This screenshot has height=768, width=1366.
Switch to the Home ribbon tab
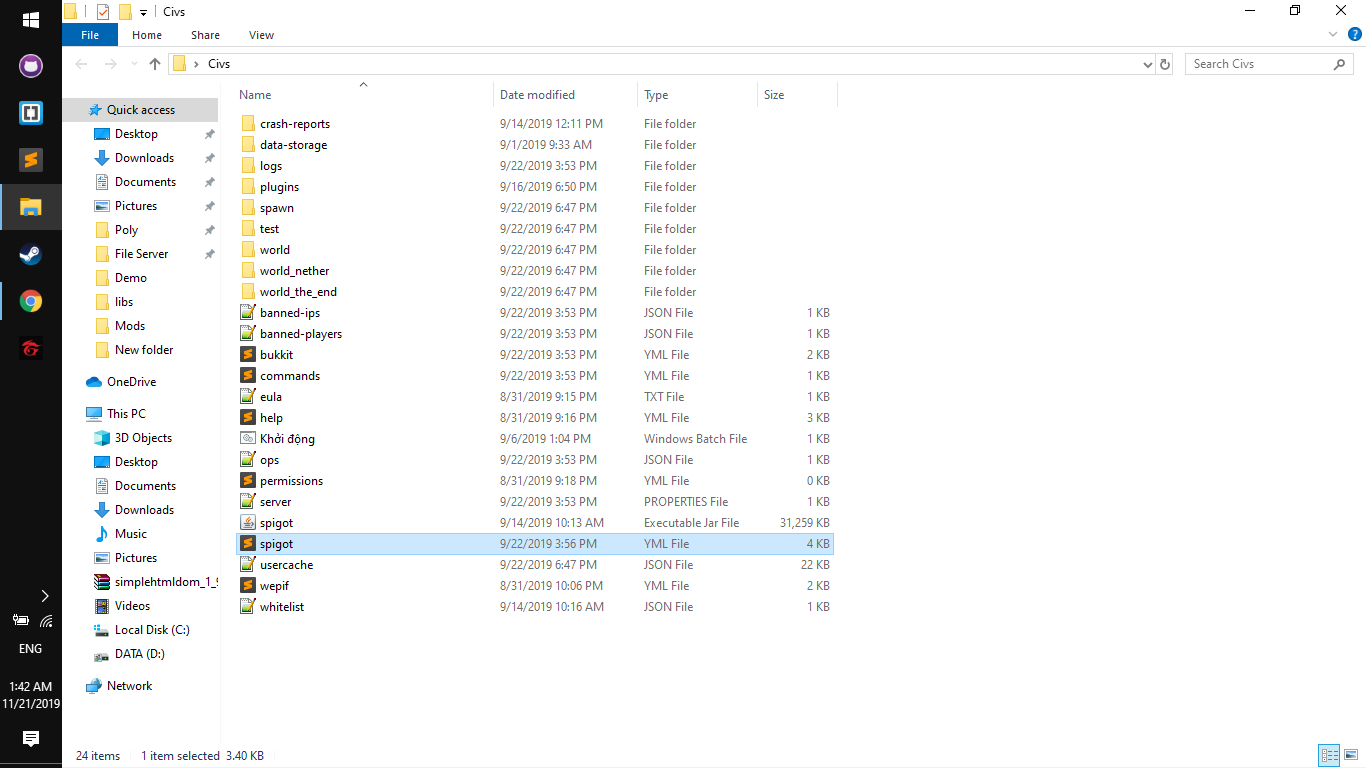click(x=147, y=35)
